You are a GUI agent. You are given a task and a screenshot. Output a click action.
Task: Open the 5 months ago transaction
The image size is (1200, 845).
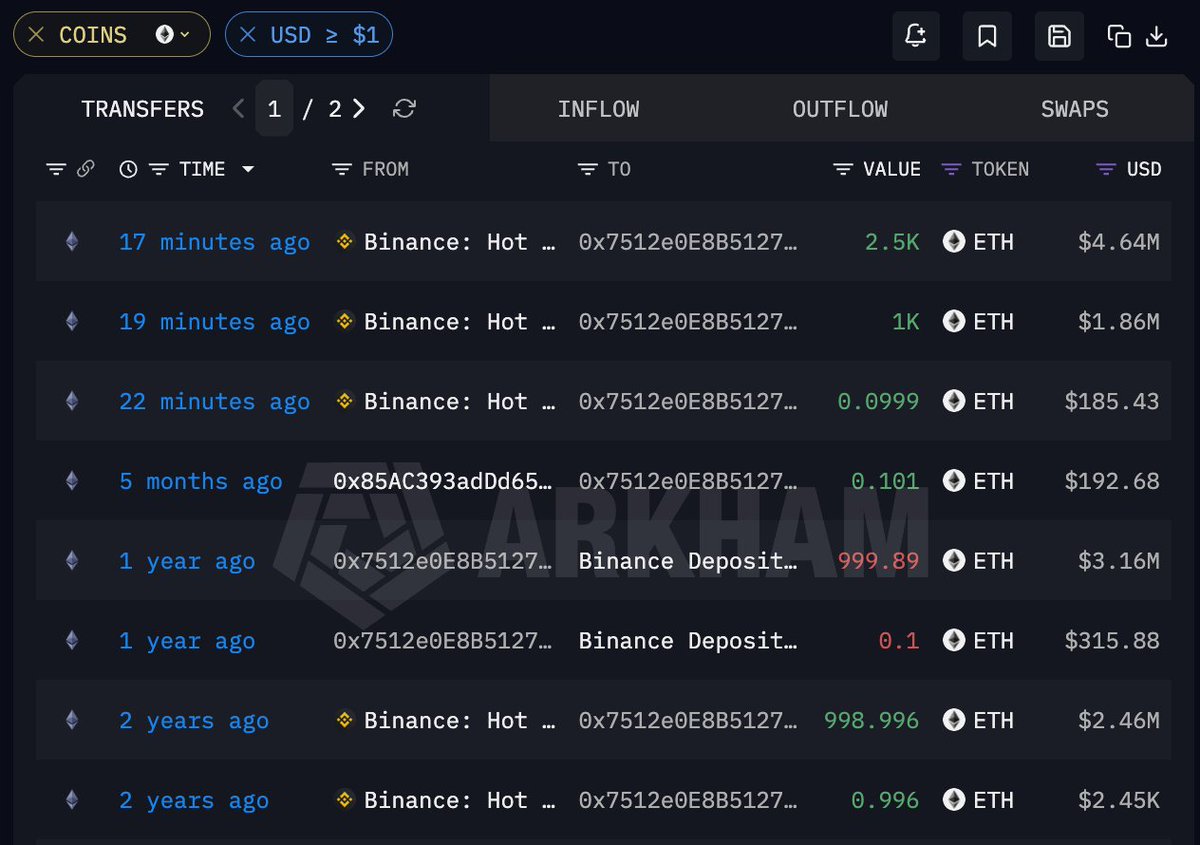point(201,481)
